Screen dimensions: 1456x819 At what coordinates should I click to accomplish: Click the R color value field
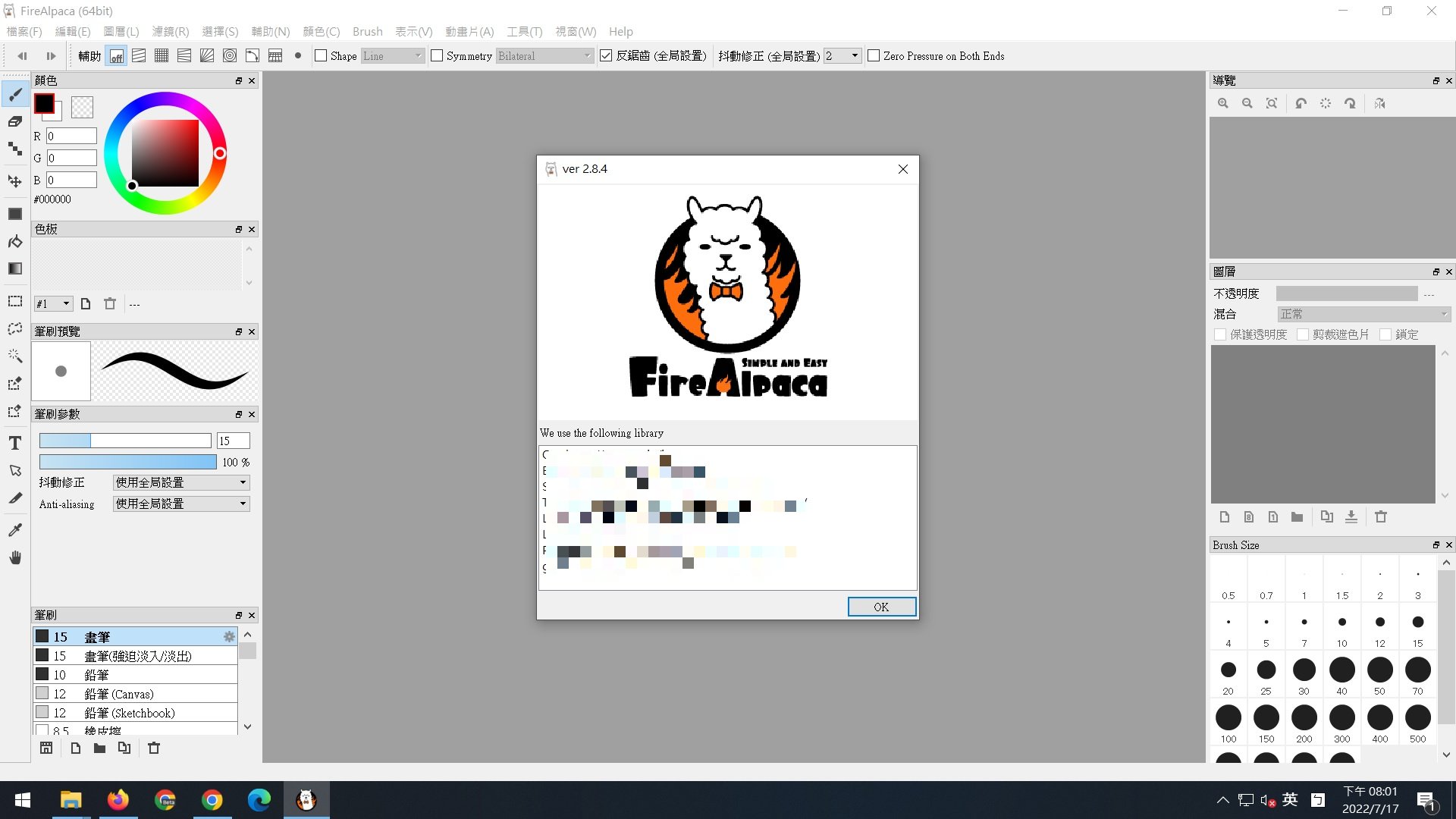[x=71, y=136]
